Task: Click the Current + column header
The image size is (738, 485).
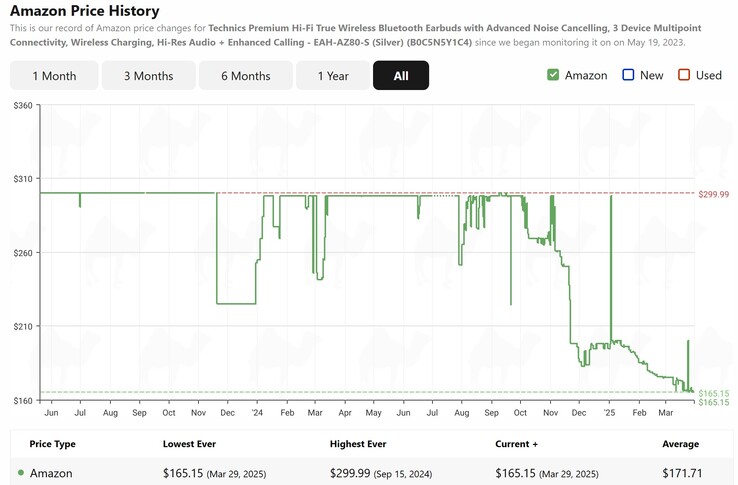Action: pyautogui.click(x=516, y=444)
